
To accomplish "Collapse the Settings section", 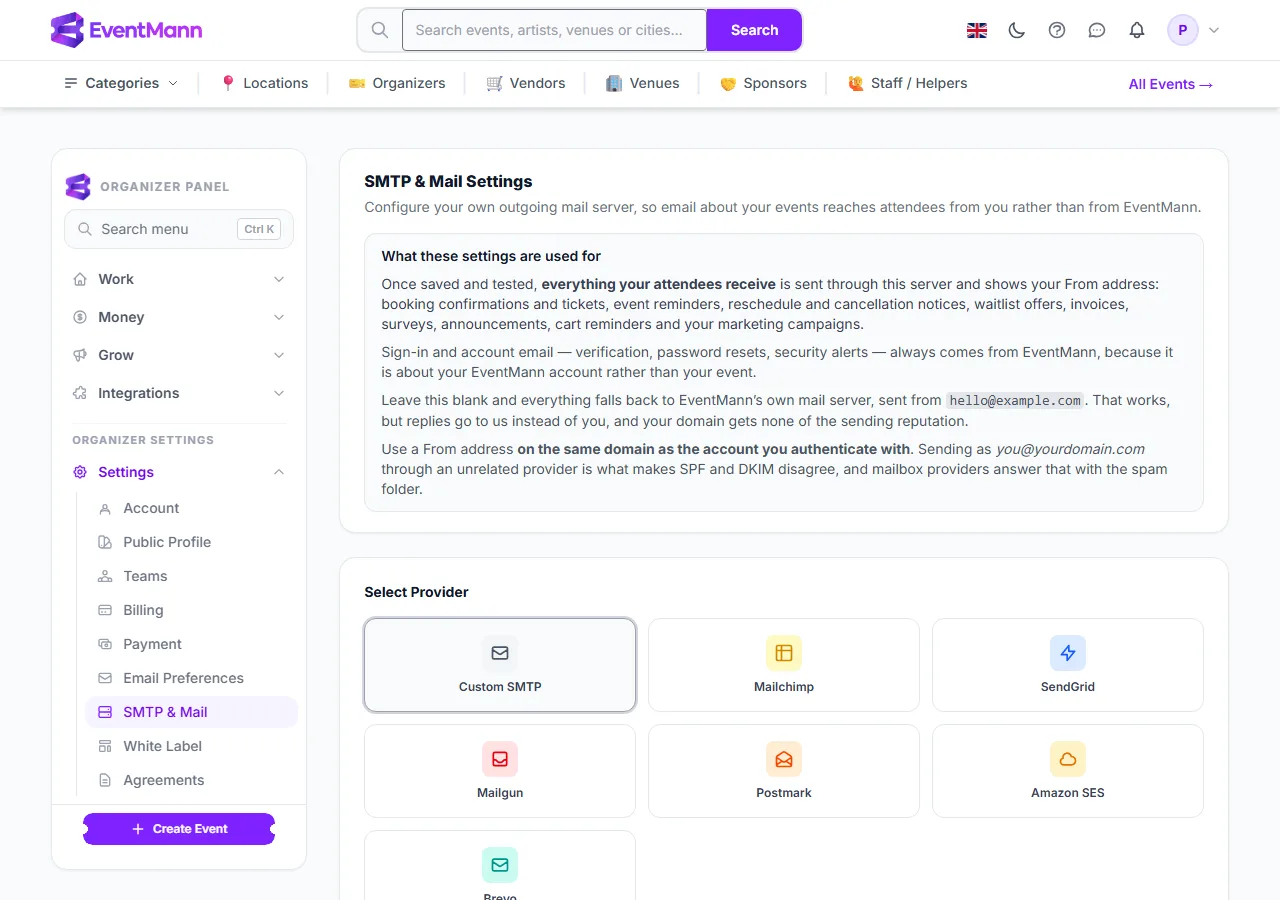I will [x=179, y=472].
